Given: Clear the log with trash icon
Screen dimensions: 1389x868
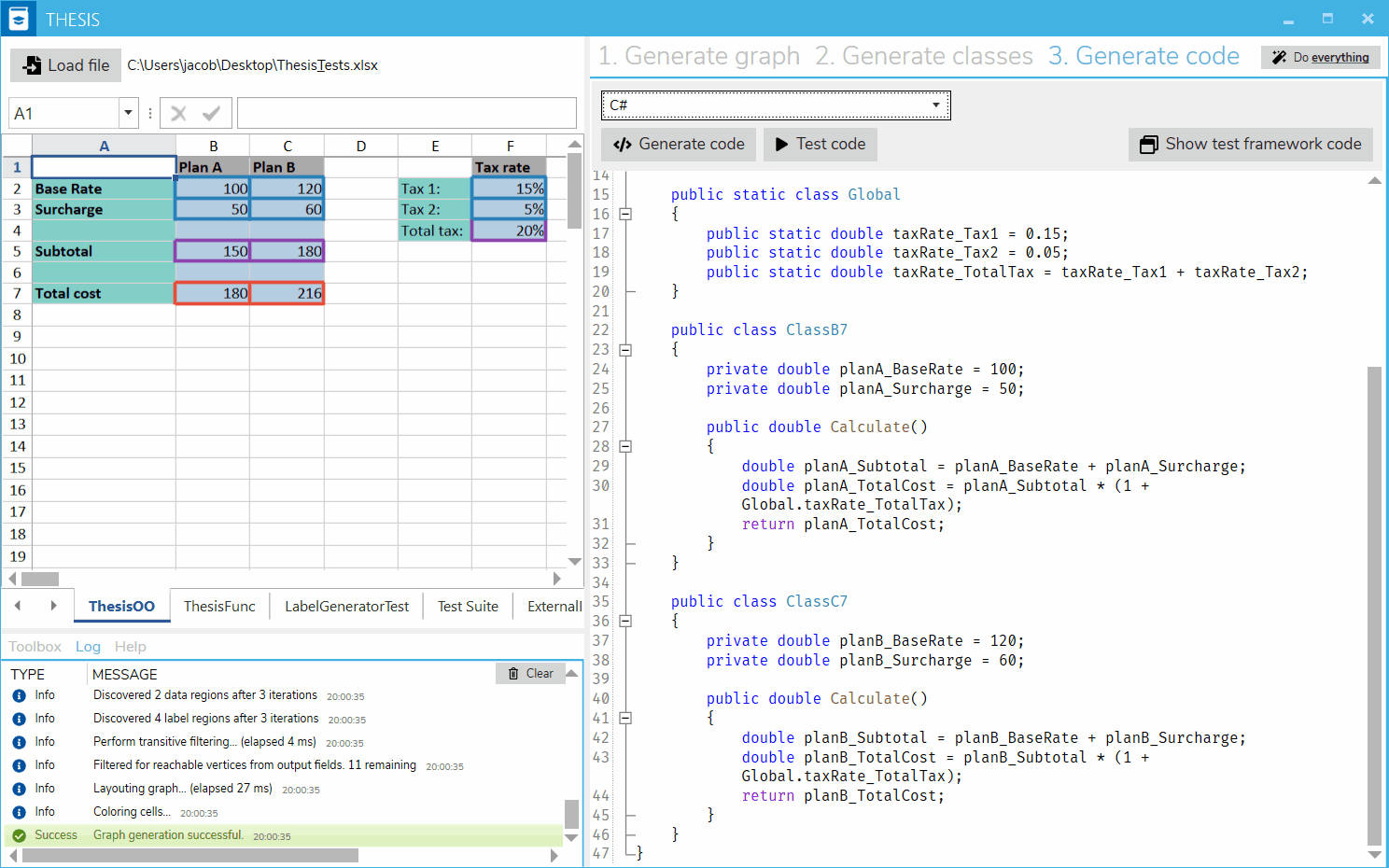Looking at the screenshot, I should pyautogui.click(x=530, y=674).
